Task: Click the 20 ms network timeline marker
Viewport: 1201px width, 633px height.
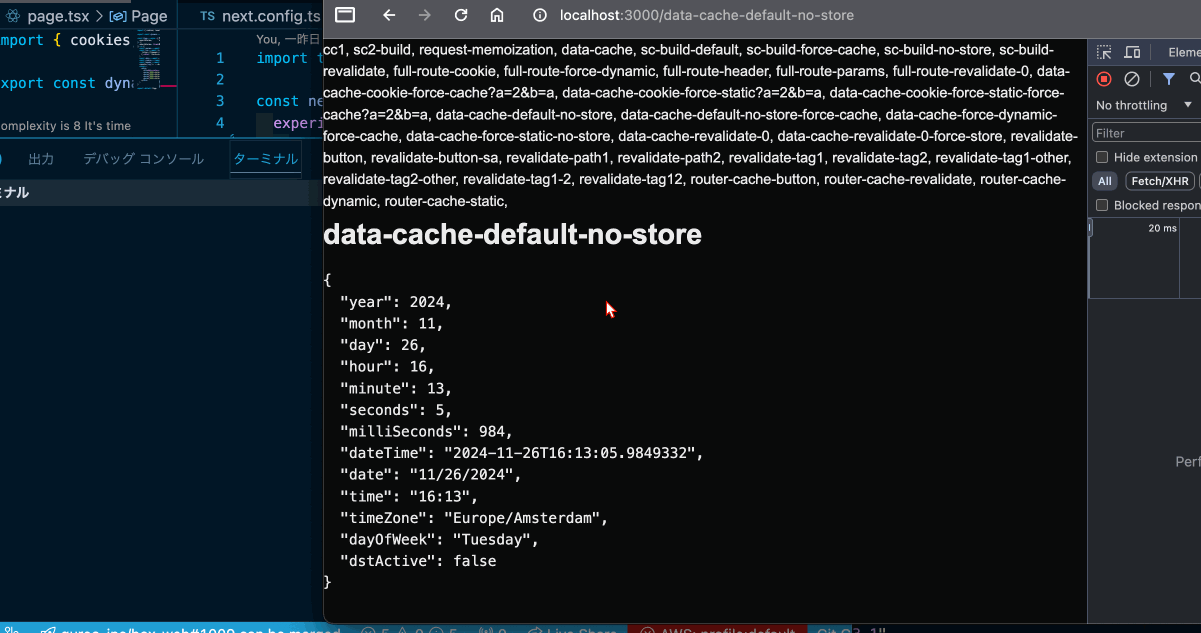Action: point(1162,228)
